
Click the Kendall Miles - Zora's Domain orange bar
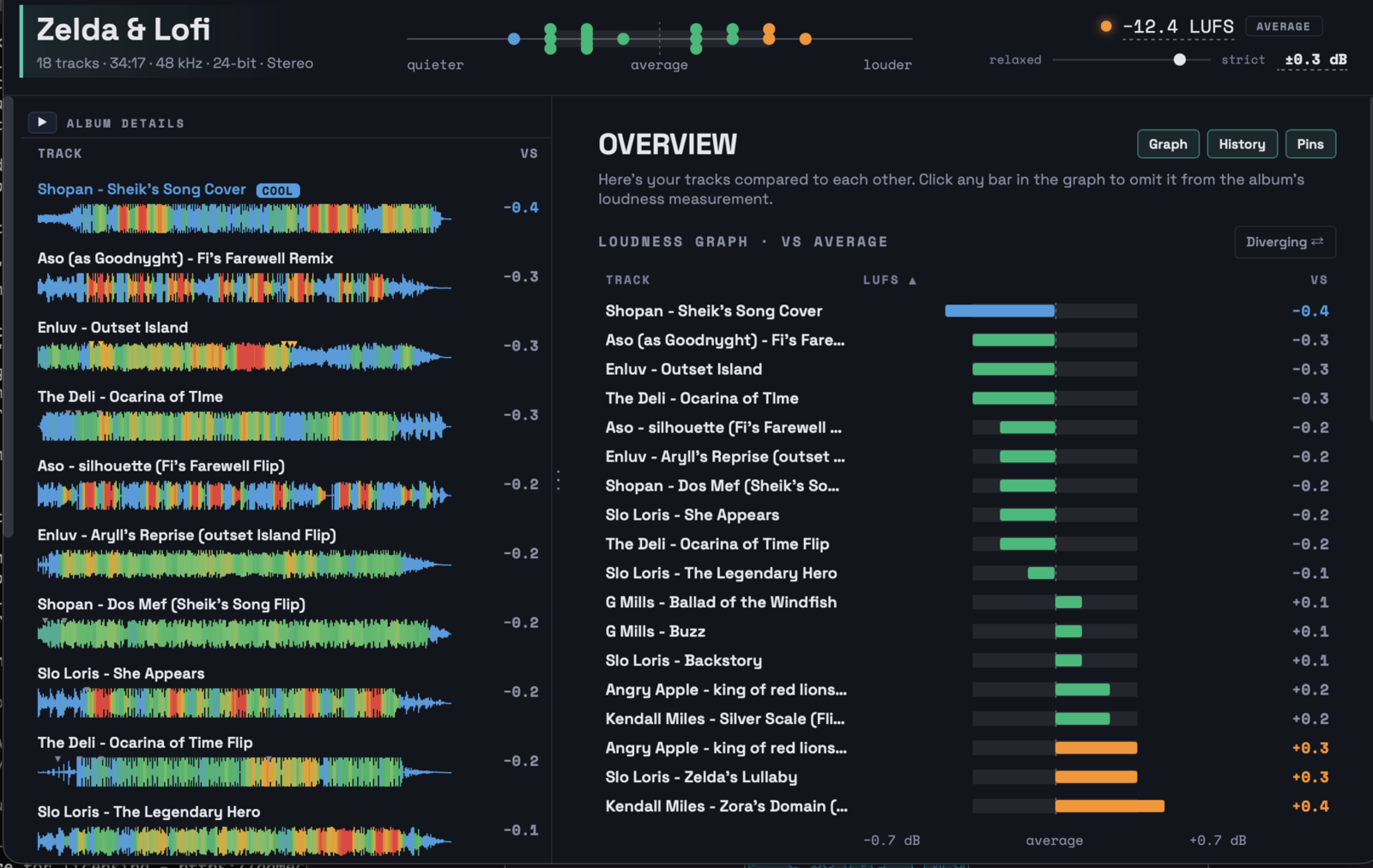pos(1110,806)
